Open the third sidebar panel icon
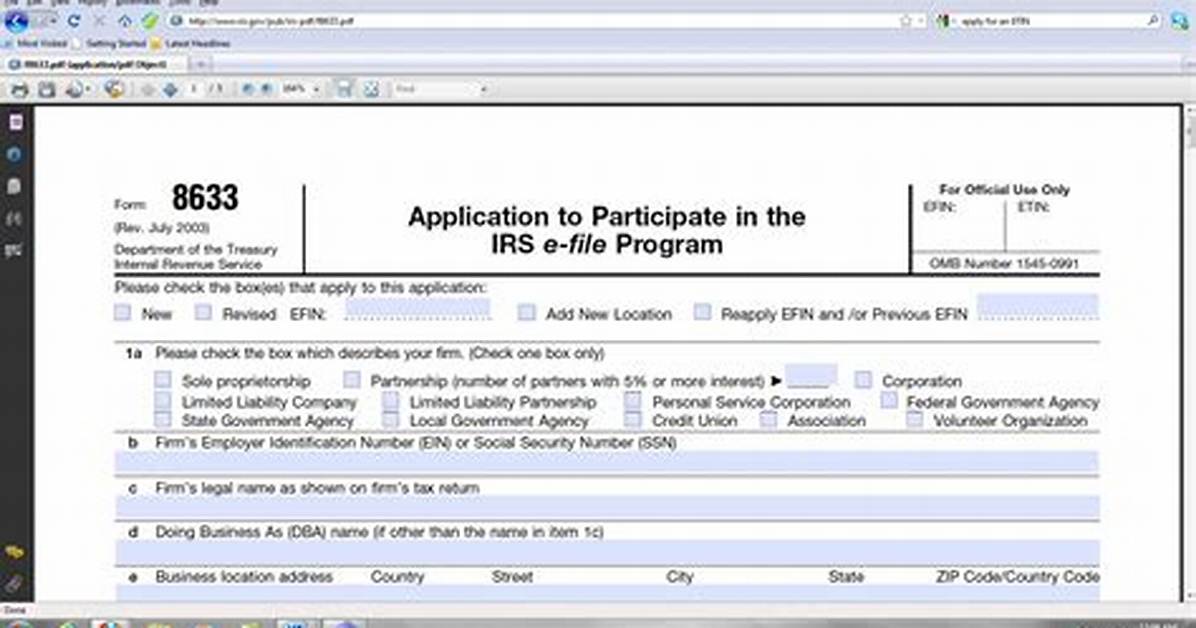Screen dimensions: 1196x628 pyautogui.click(x=14, y=186)
